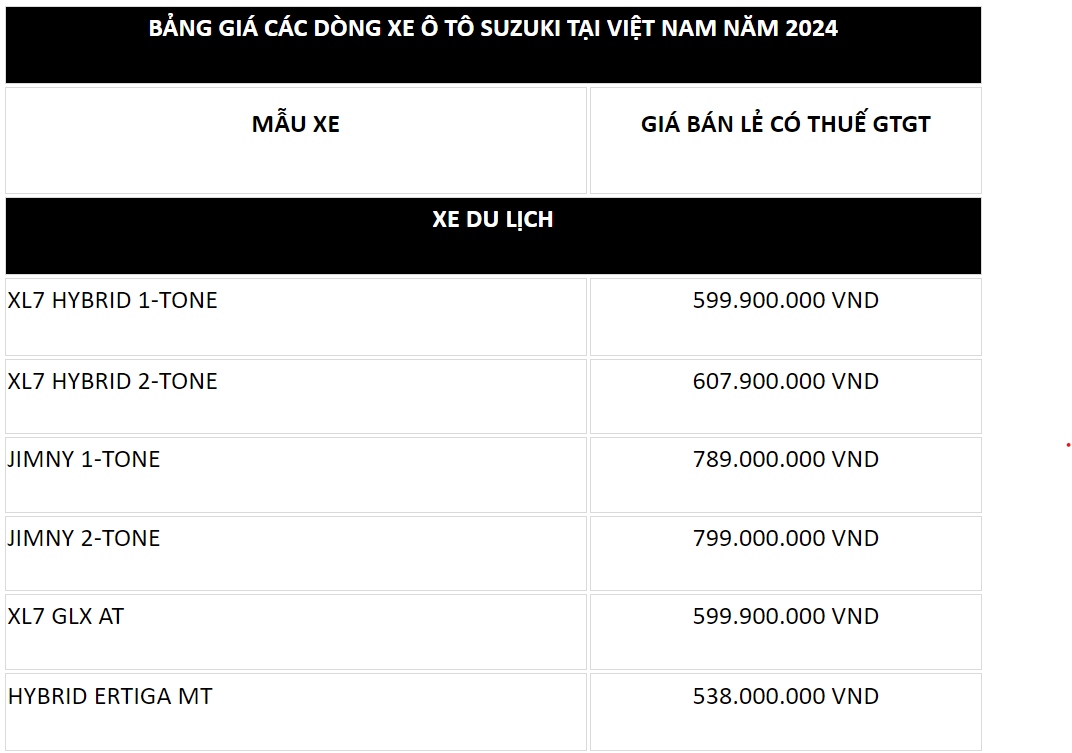Click the XL7 GLX AT price cell

(786, 632)
